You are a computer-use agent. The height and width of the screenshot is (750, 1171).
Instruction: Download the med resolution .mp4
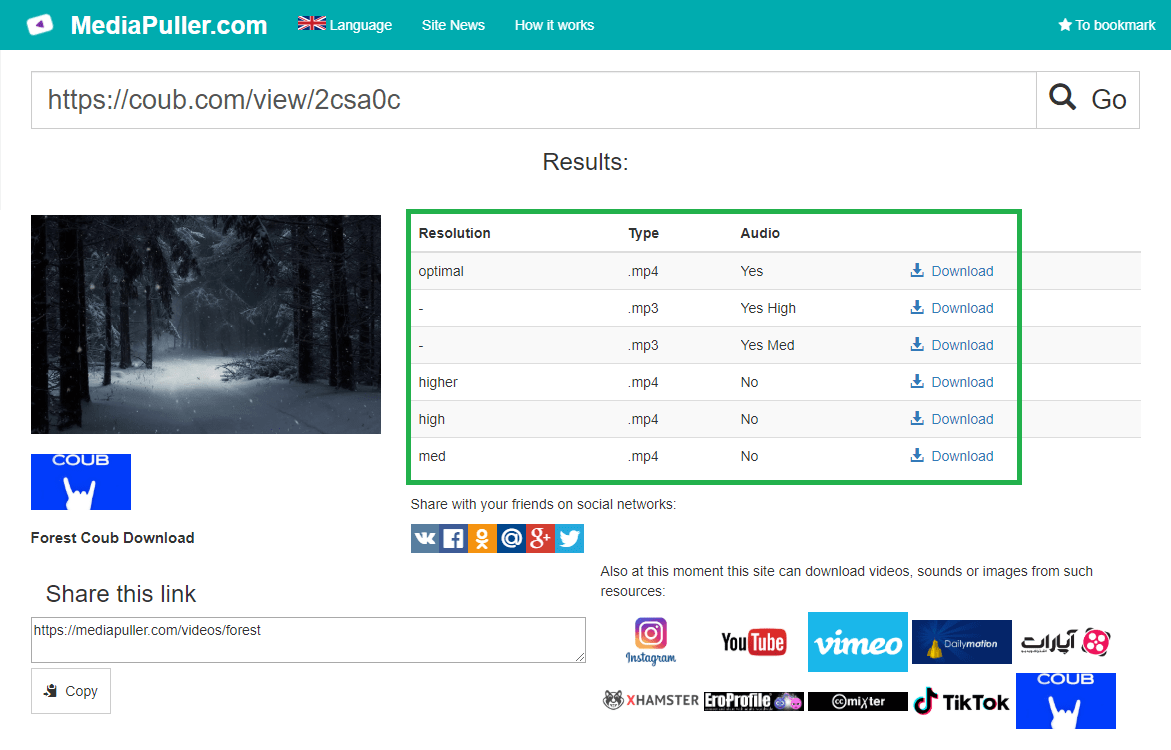(x=952, y=456)
